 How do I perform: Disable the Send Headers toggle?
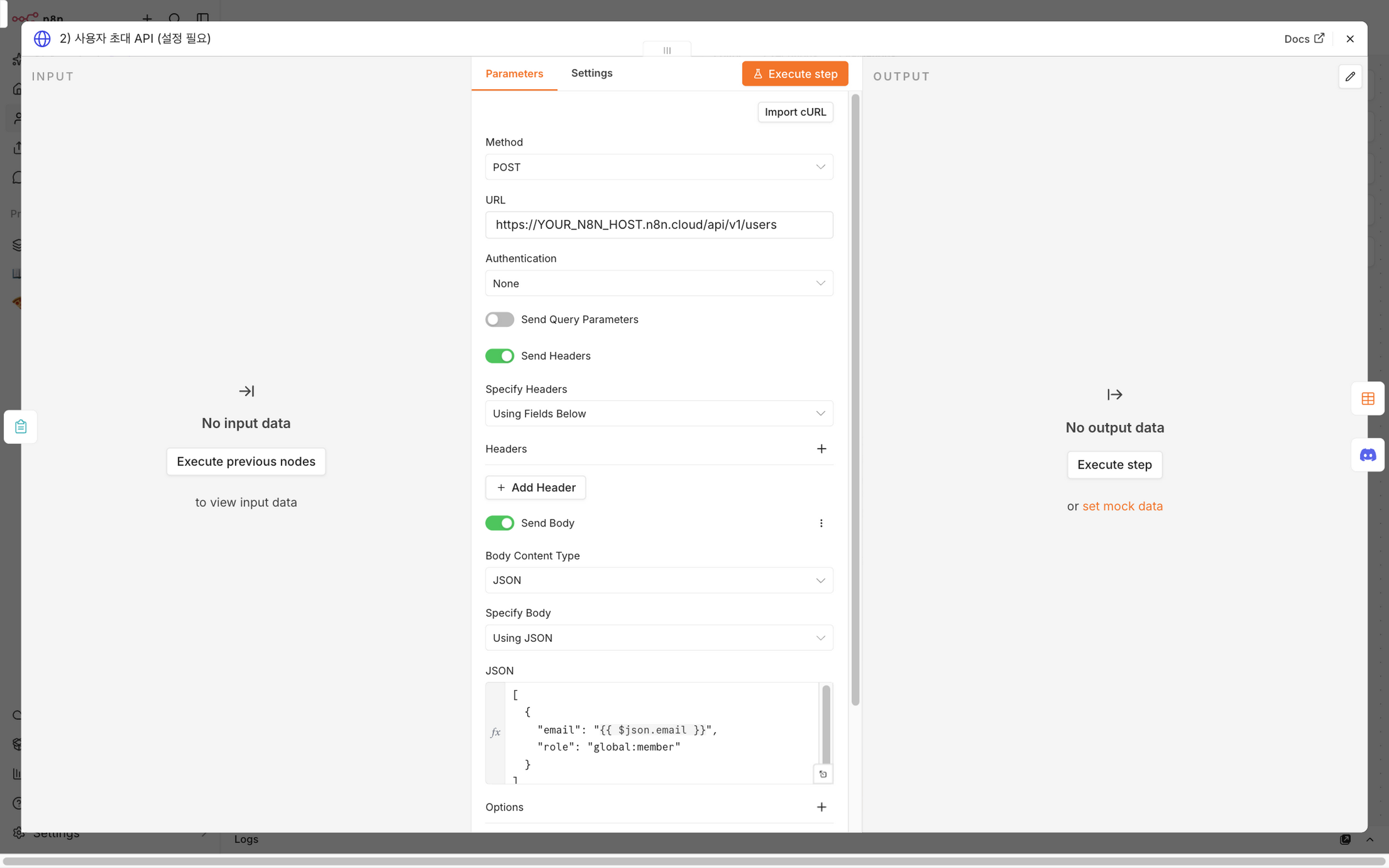(499, 356)
